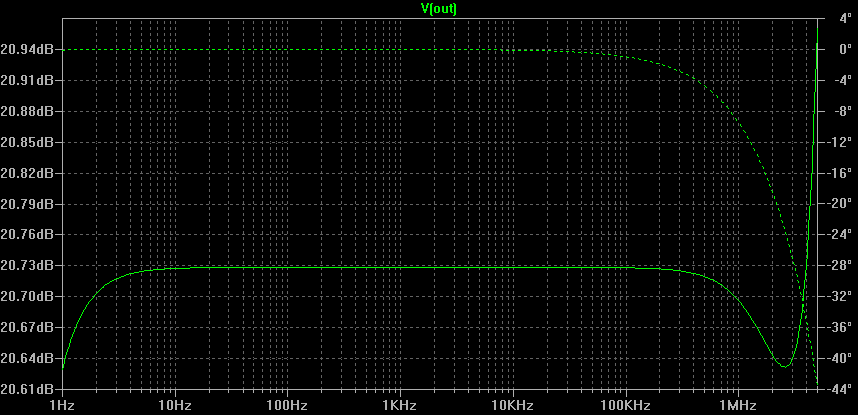Click the 1MHz frequency axis label

click(739, 405)
